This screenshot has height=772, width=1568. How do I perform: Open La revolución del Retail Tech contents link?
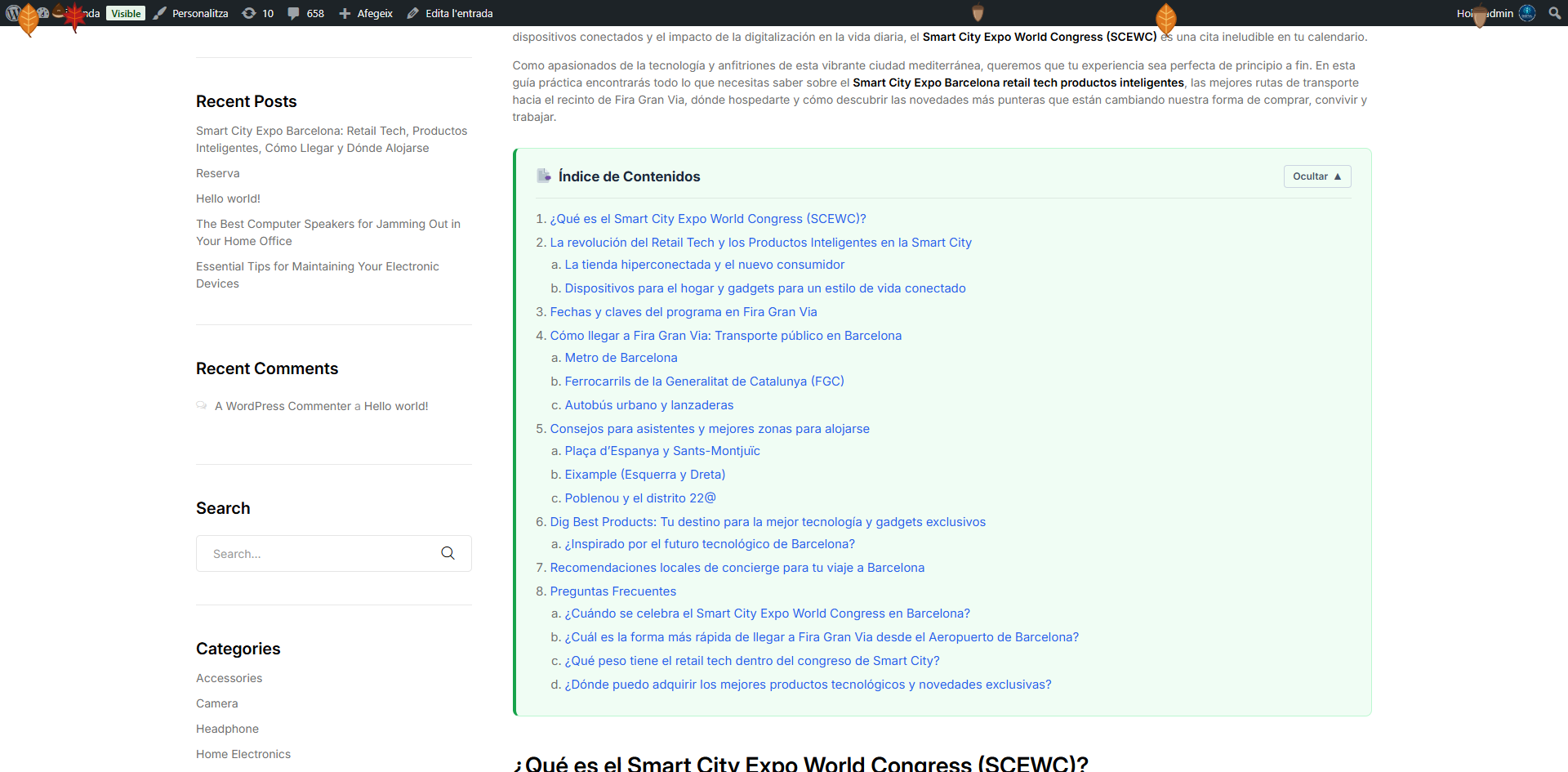tap(761, 243)
